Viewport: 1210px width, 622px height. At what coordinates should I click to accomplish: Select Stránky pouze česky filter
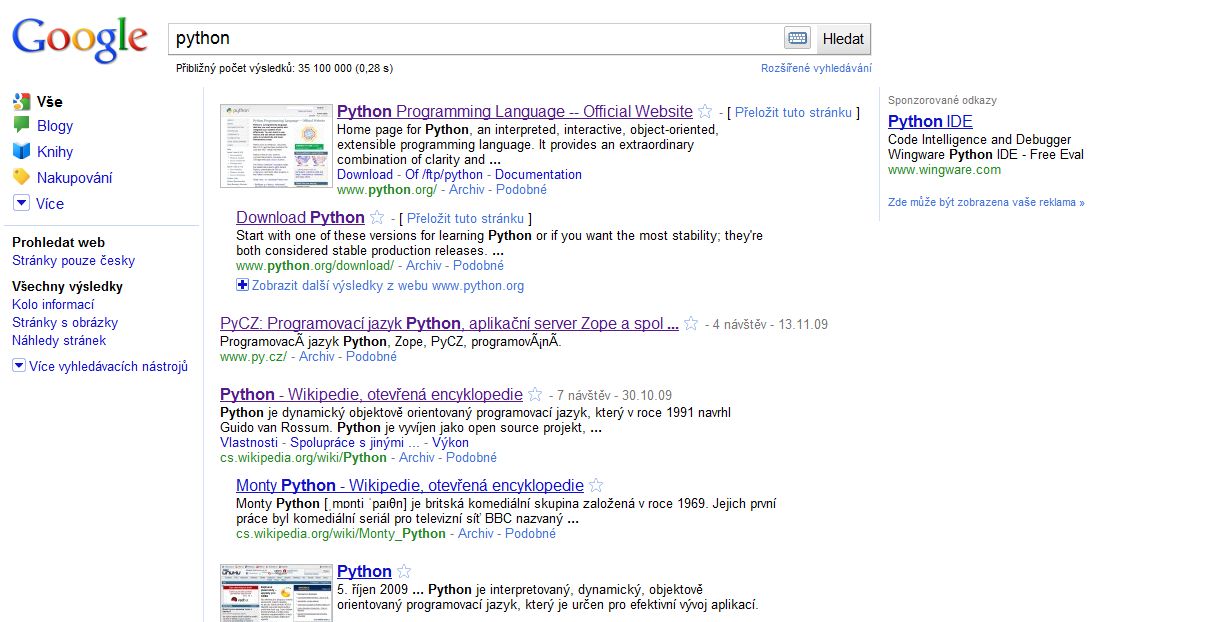tap(73, 260)
